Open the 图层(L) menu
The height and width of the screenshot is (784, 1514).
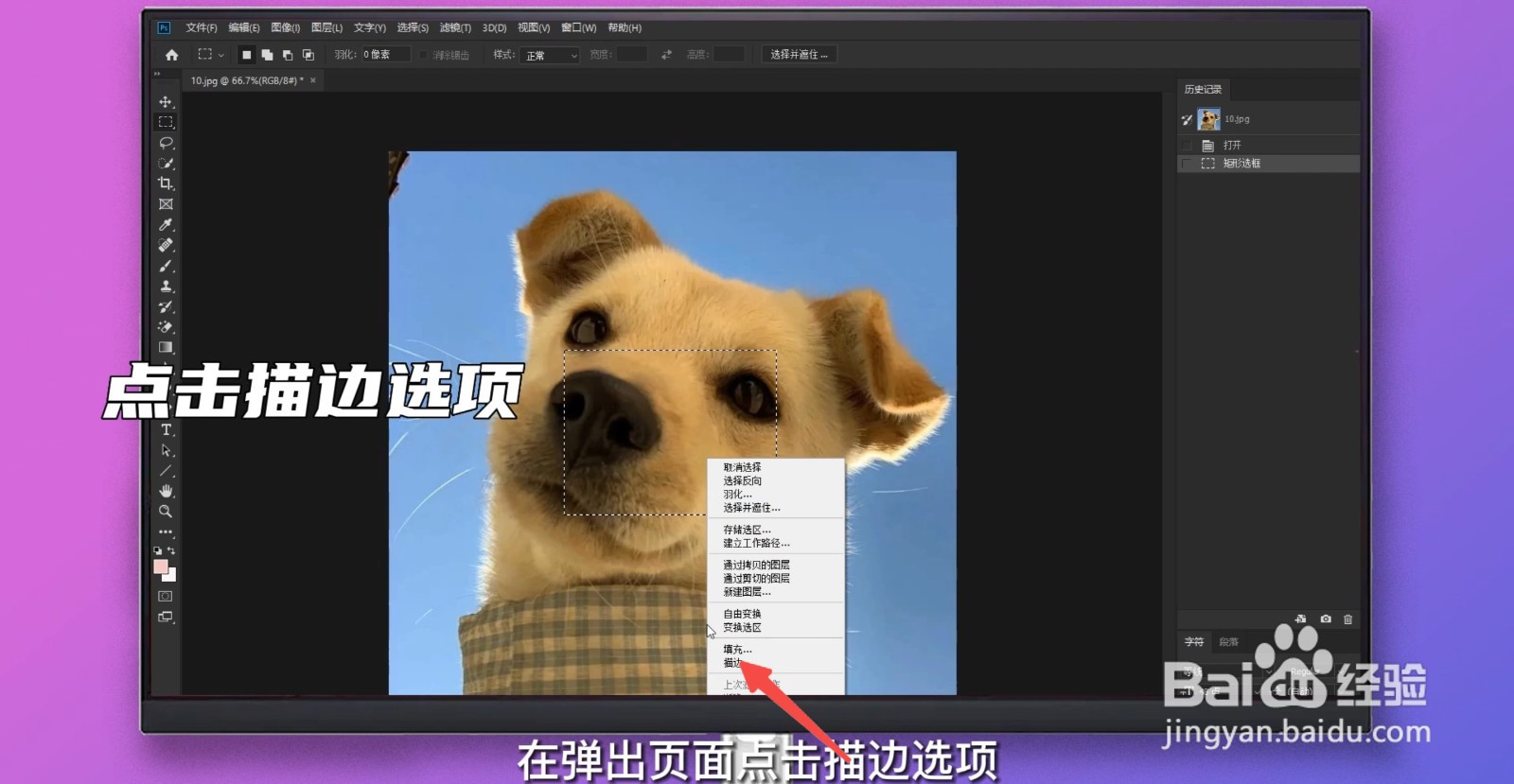[x=327, y=28]
